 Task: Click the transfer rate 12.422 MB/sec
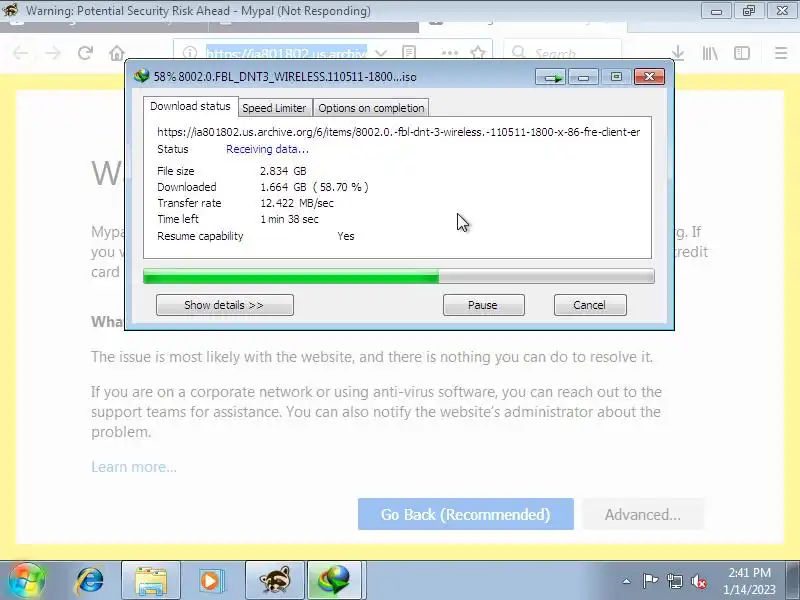(297, 203)
